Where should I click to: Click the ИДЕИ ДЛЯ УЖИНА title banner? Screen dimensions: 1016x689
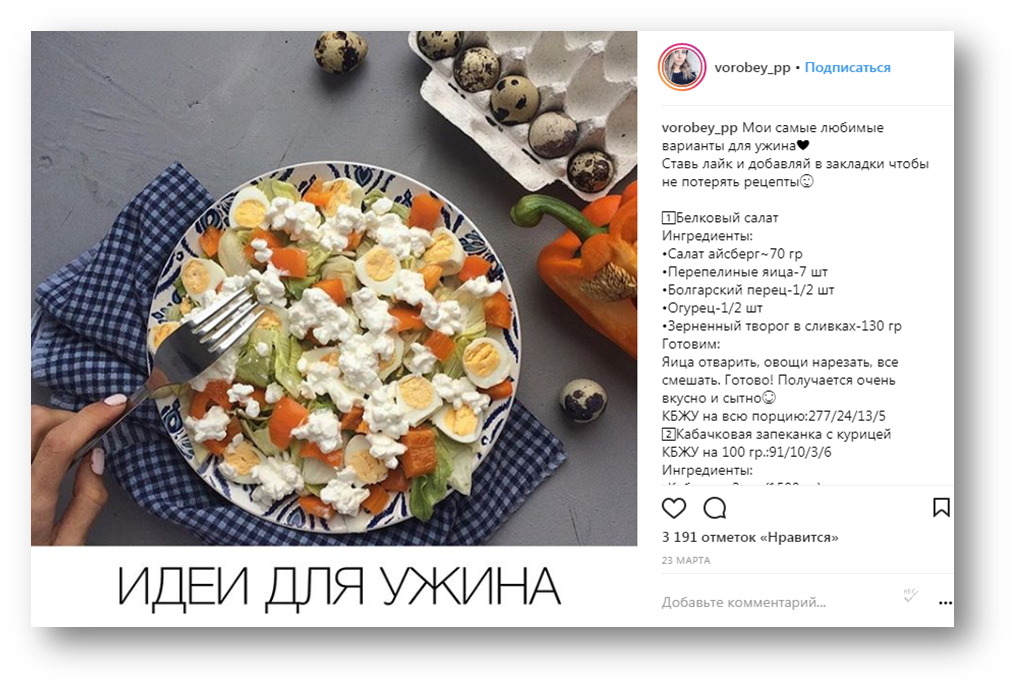(338, 587)
